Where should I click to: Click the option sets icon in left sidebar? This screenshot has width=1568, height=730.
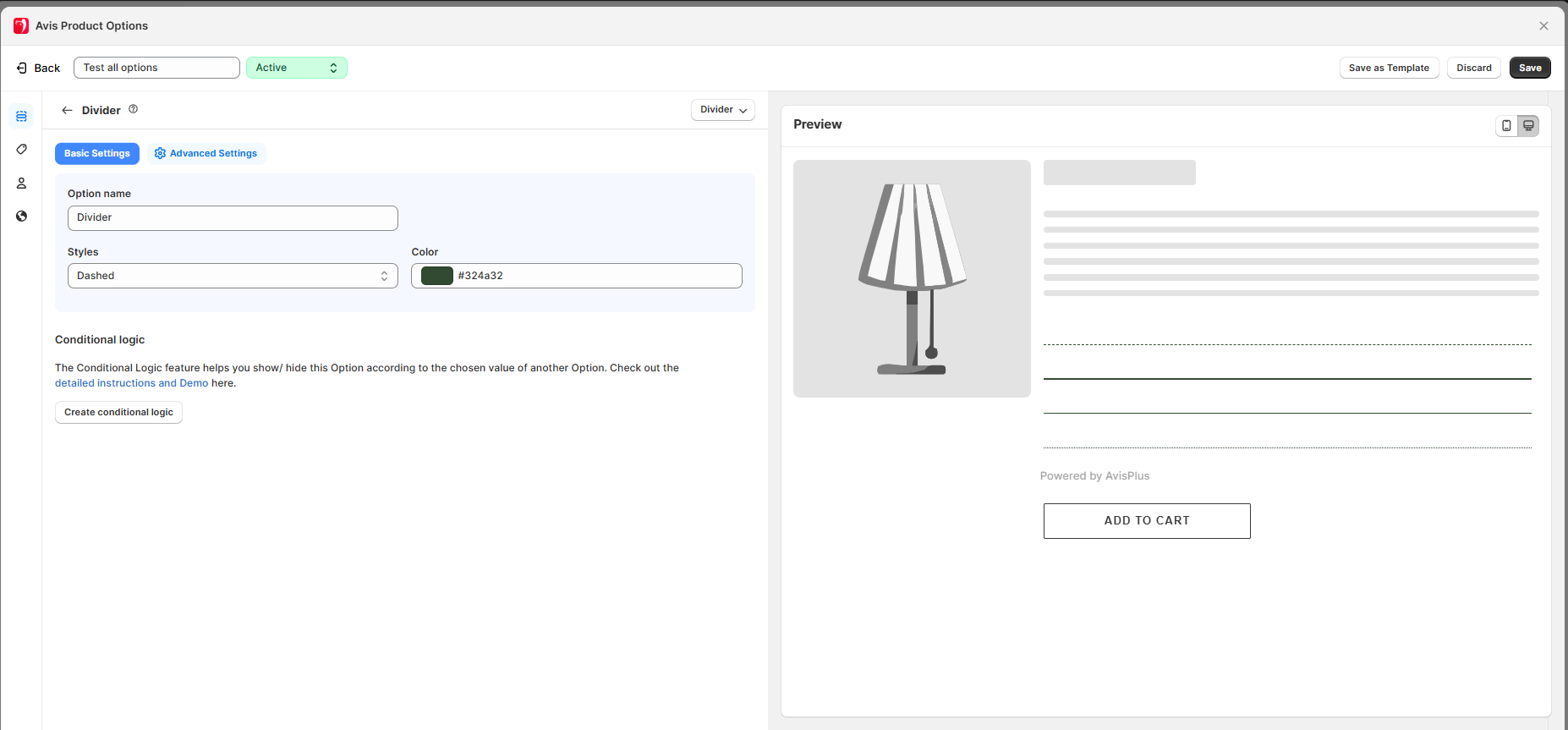click(21, 116)
